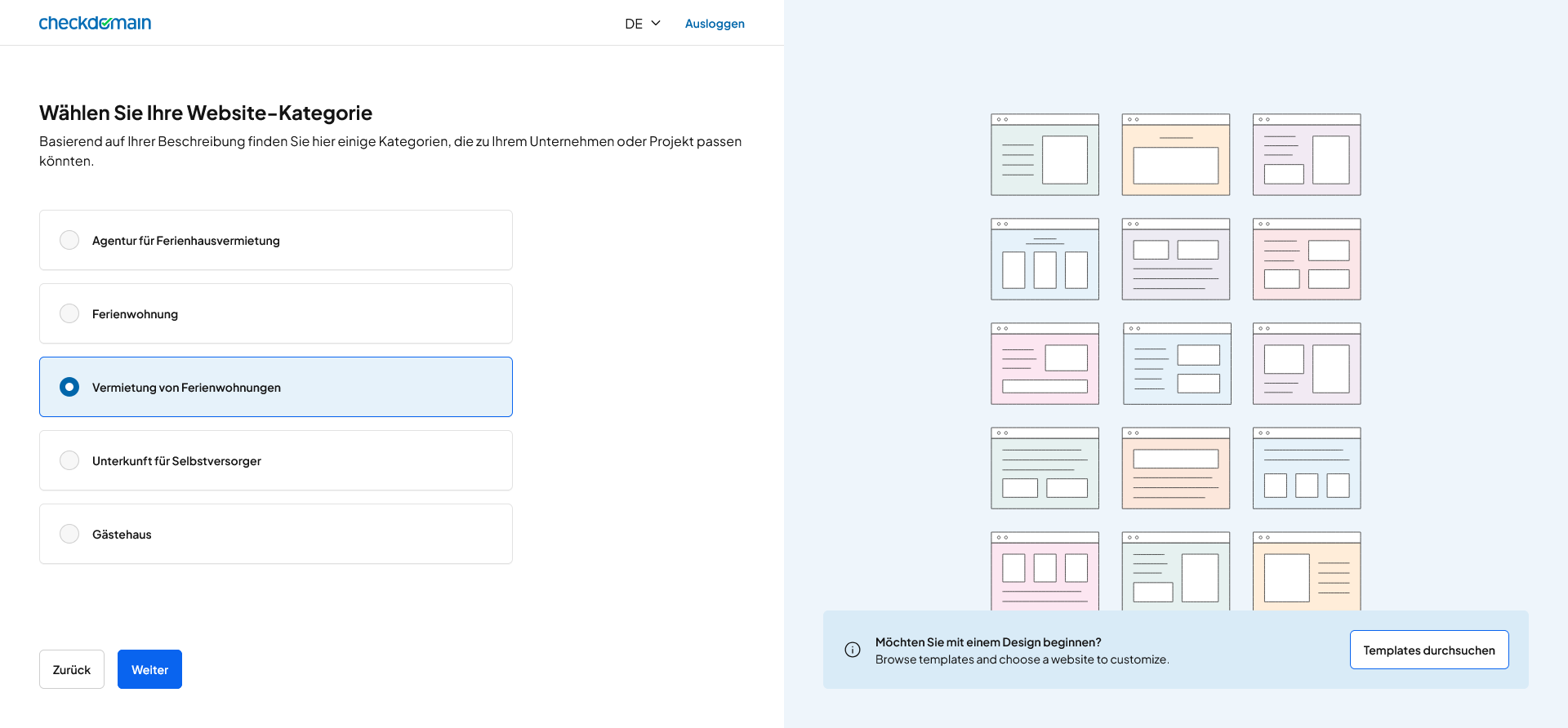1568x728 pixels.
Task: Open the DE language dropdown
Action: click(x=643, y=24)
